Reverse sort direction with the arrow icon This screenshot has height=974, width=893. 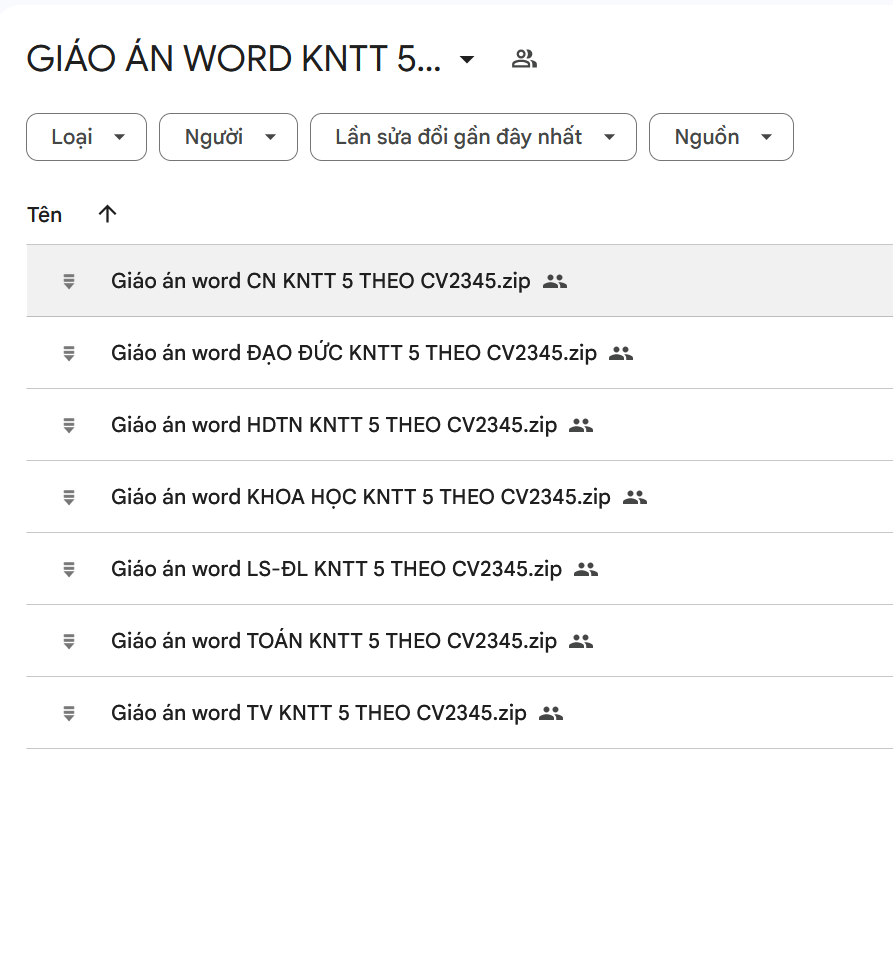click(108, 214)
